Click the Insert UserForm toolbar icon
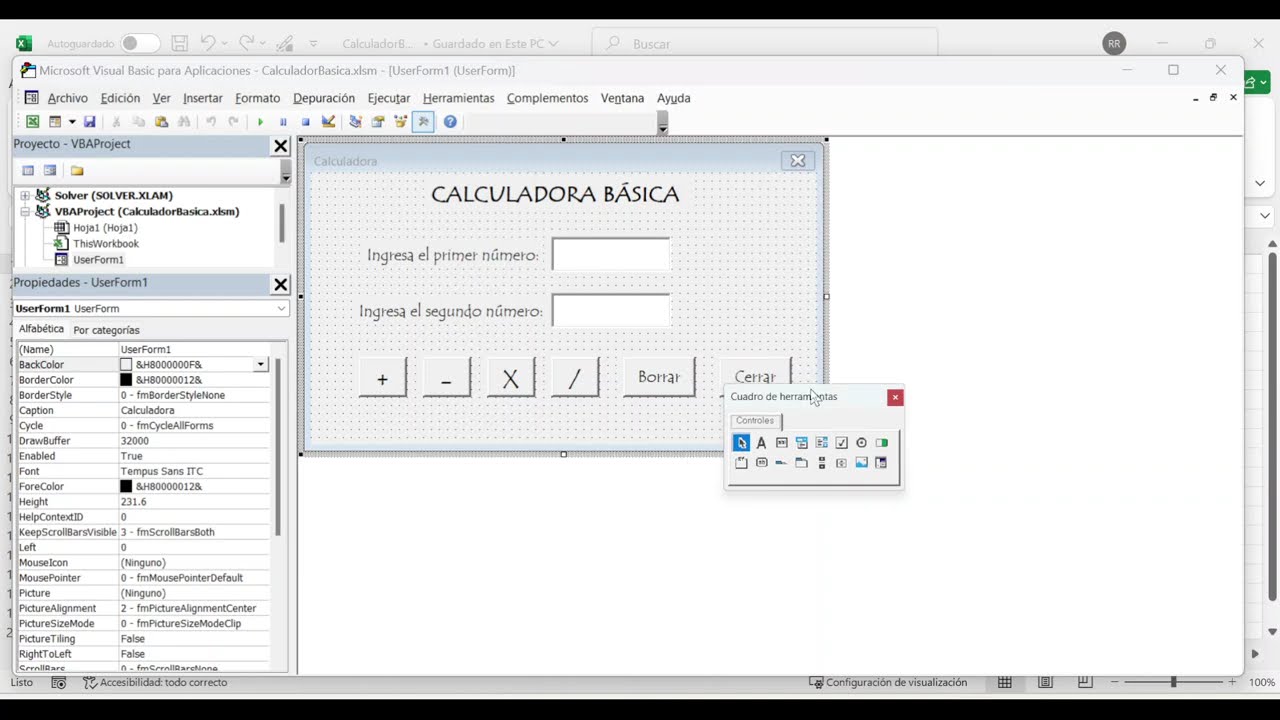This screenshot has width=1280, height=720. (x=55, y=122)
